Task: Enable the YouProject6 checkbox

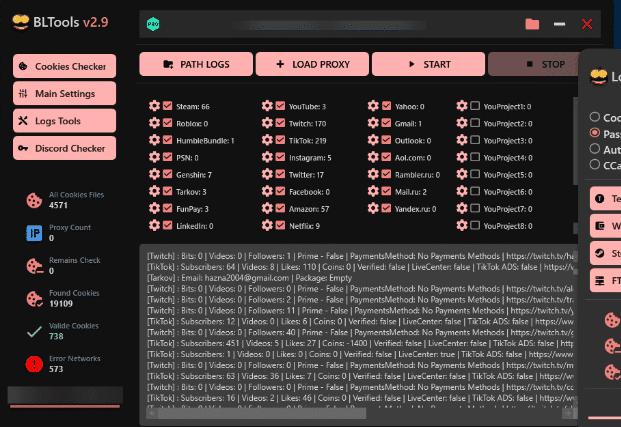Action: (475, 191)
